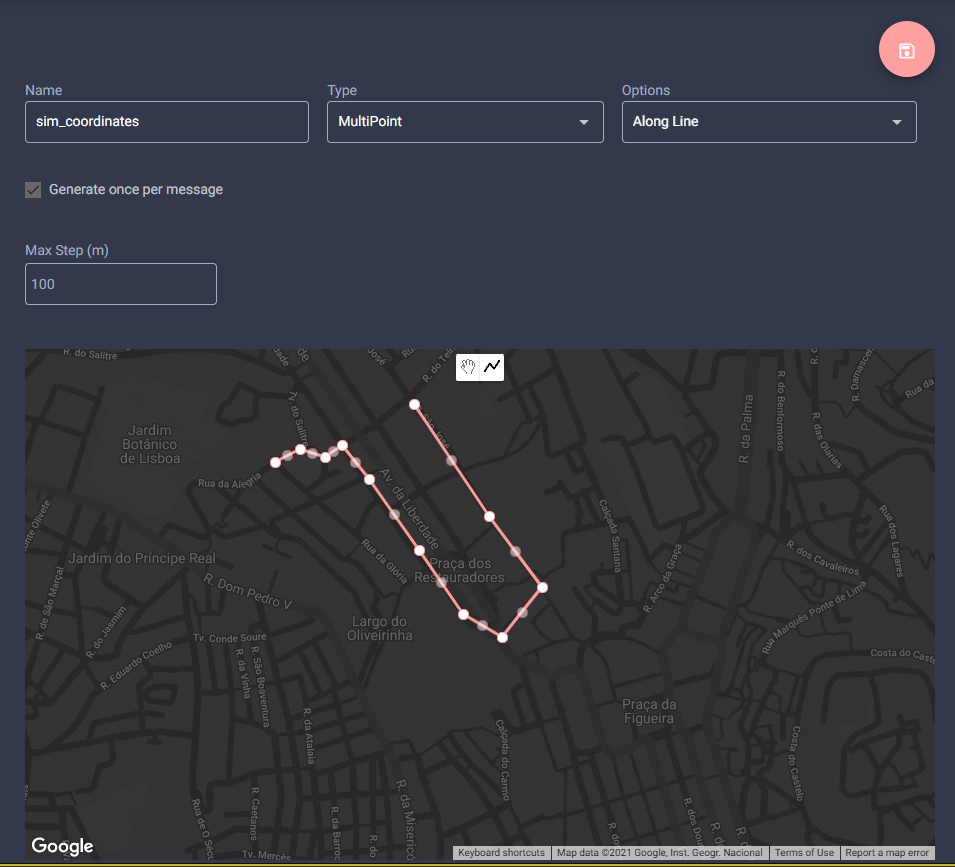955x867 pixels.
Task: Click inside the Name input field
Action: [x=166, y=121]
